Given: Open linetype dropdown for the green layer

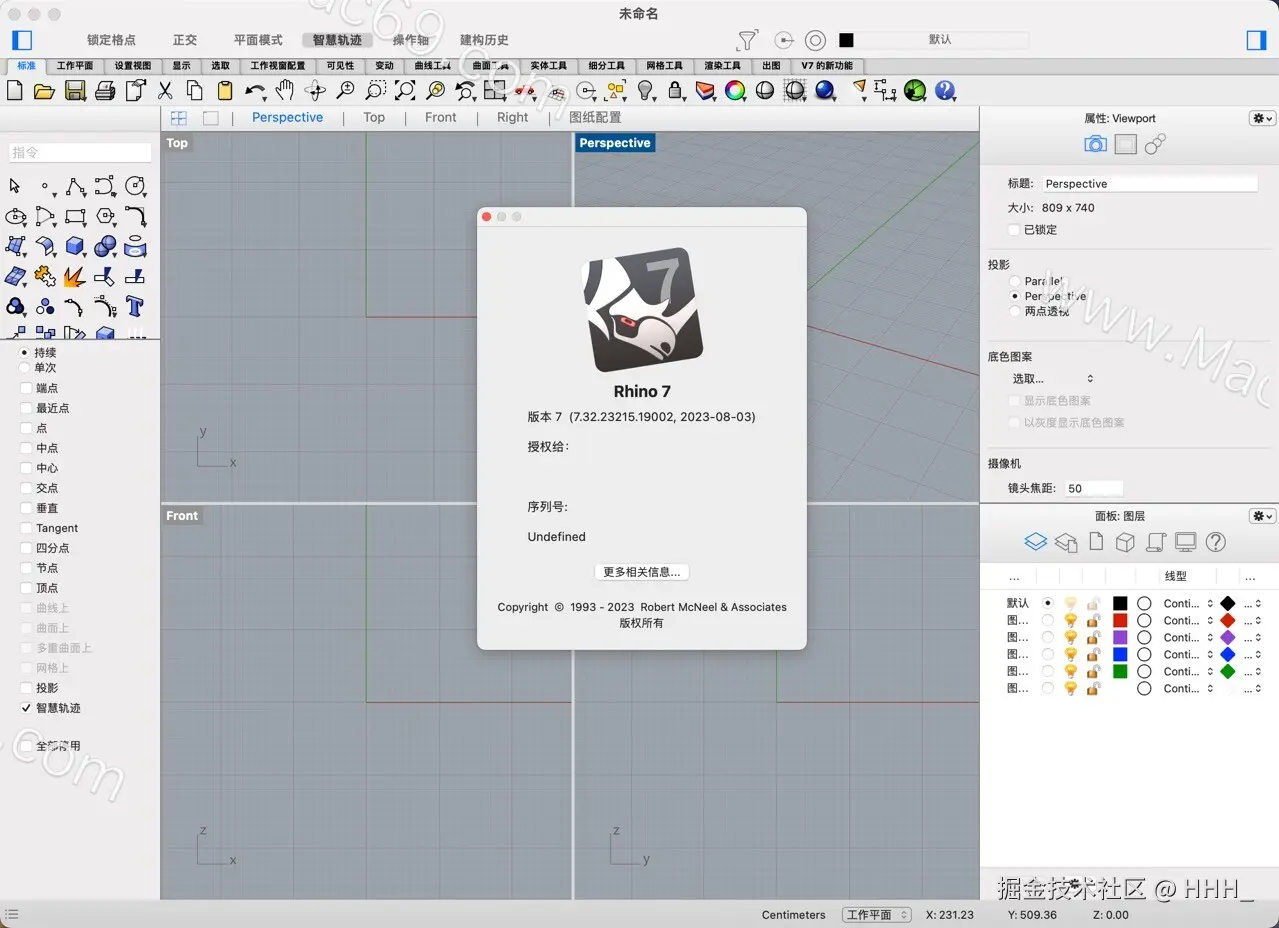Looking at the screenshot, I should [x=1188, y=672].
